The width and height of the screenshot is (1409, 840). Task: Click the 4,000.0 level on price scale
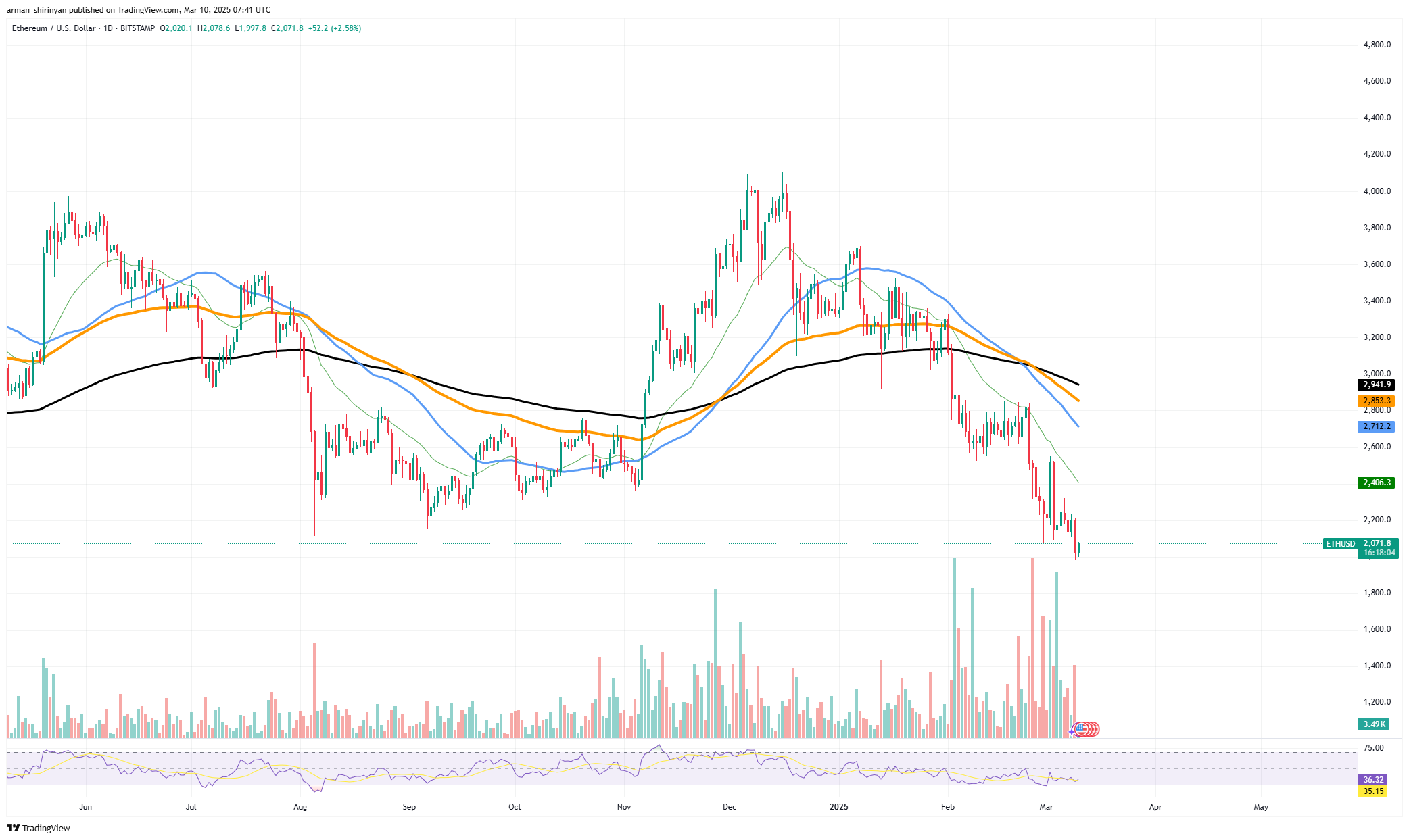(x=1377, y=191)
